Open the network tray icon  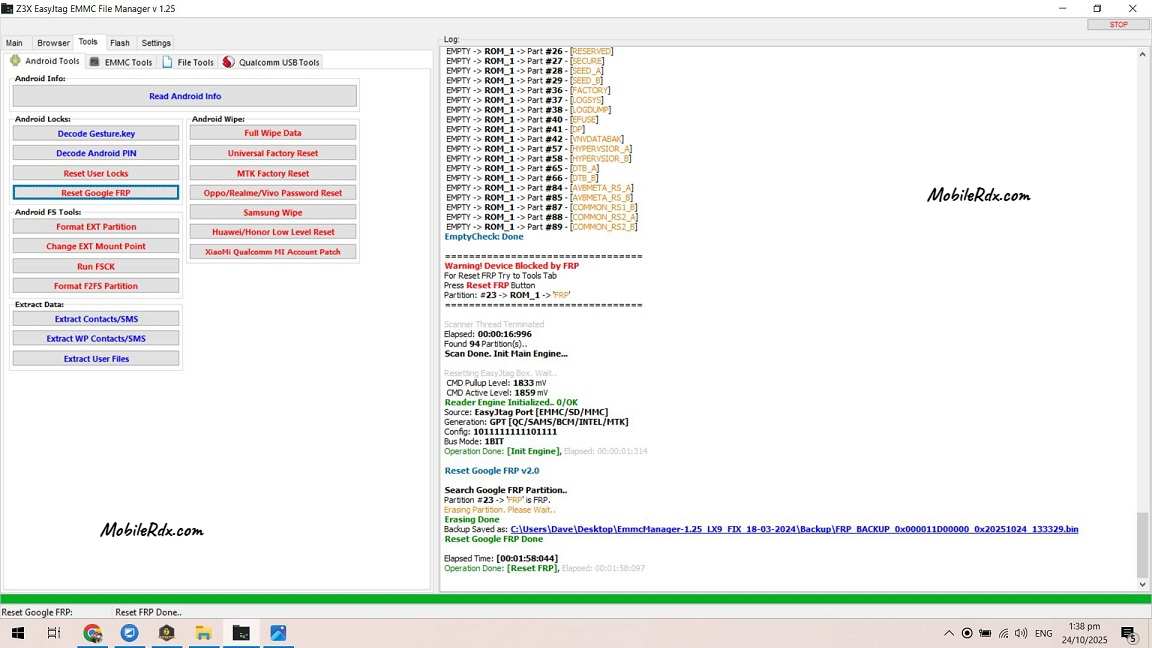(x=1004, y=633)
